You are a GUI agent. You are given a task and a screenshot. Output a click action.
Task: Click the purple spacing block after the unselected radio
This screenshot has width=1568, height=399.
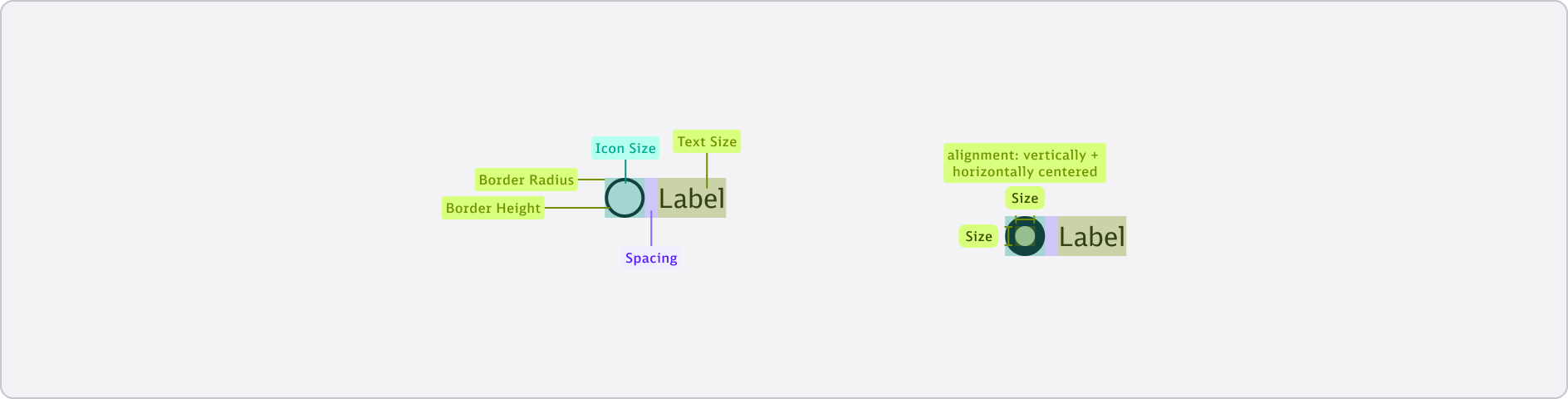[652, 193]
